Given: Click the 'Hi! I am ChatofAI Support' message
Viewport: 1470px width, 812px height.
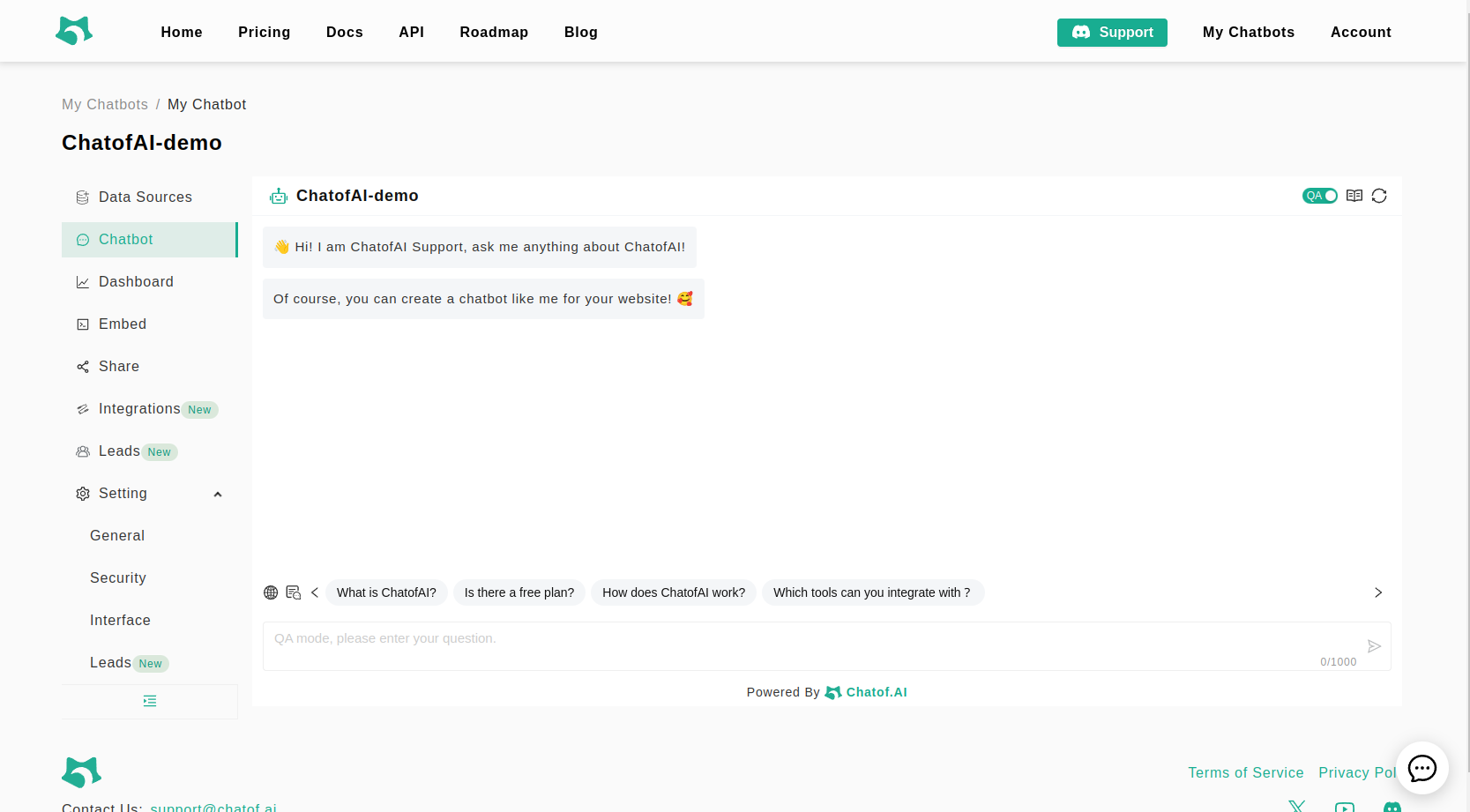Looking at the screenshot, I should pyautogui.click(x=480, y=247).
